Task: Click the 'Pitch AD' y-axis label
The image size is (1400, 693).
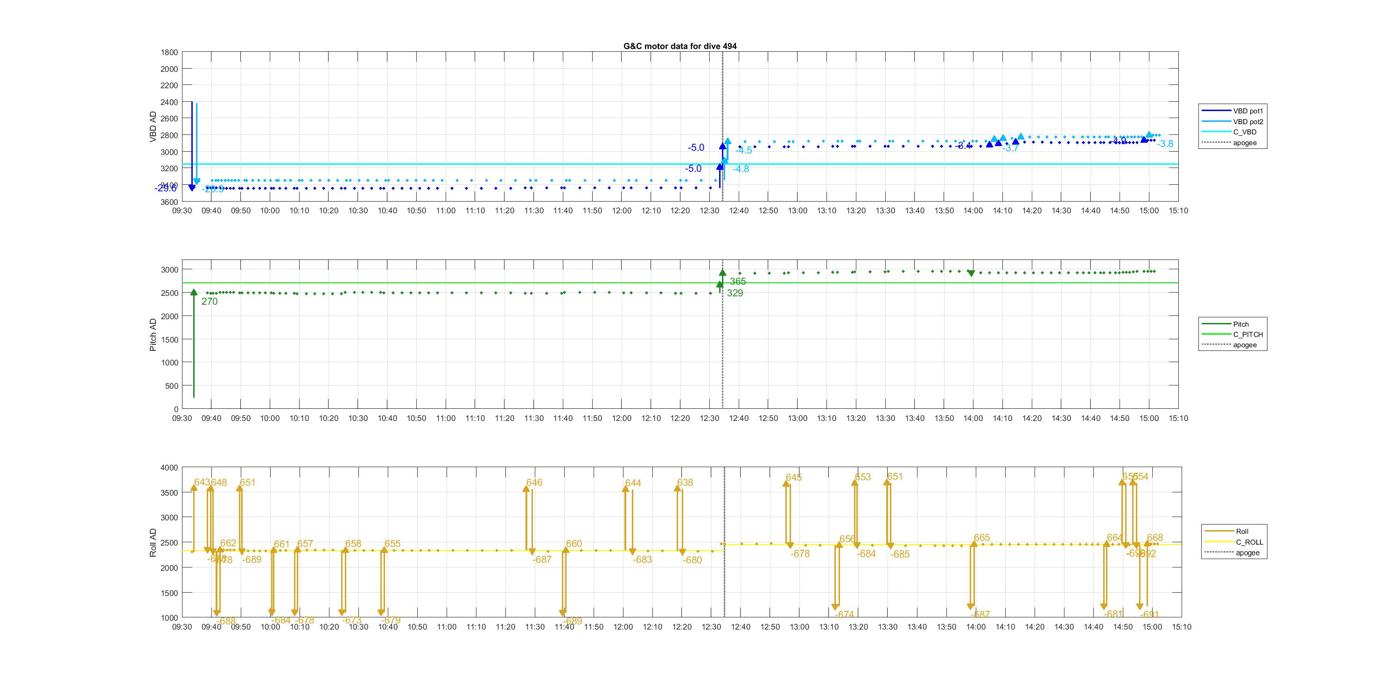Action: 154,334
